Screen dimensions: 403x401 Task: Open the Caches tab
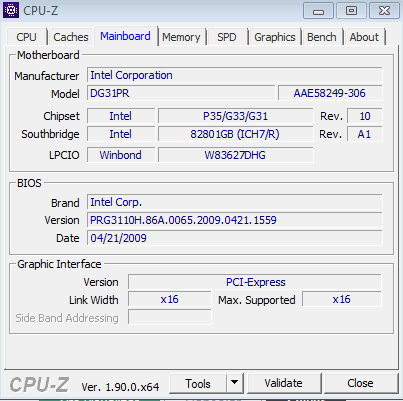click(x=71, y=37)
